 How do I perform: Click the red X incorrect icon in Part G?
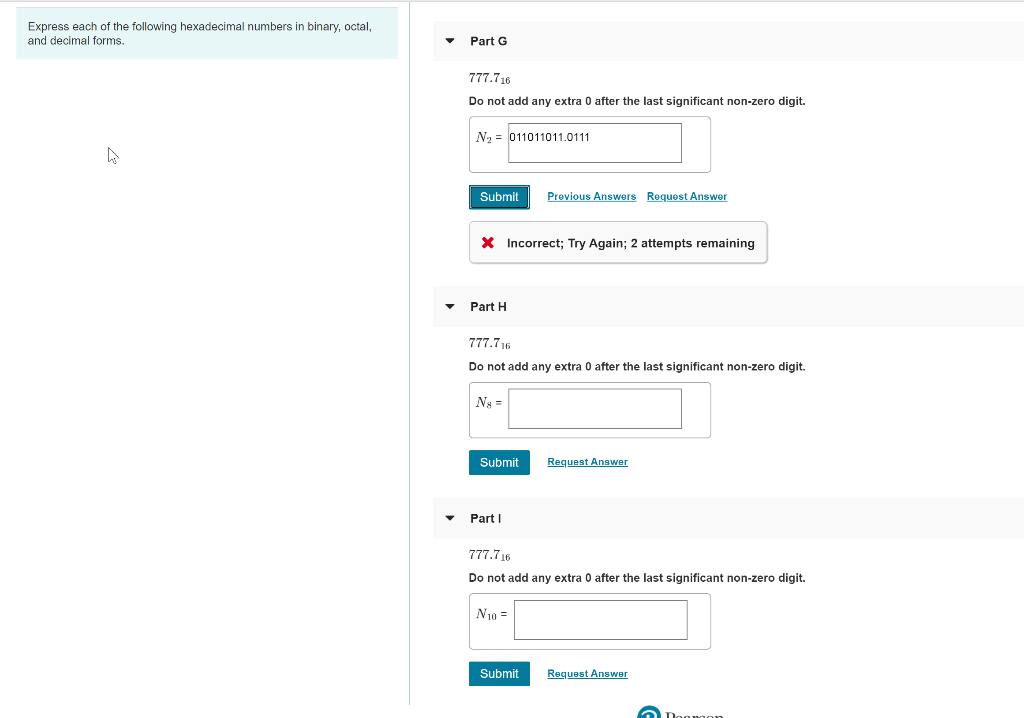coord(486,242)
